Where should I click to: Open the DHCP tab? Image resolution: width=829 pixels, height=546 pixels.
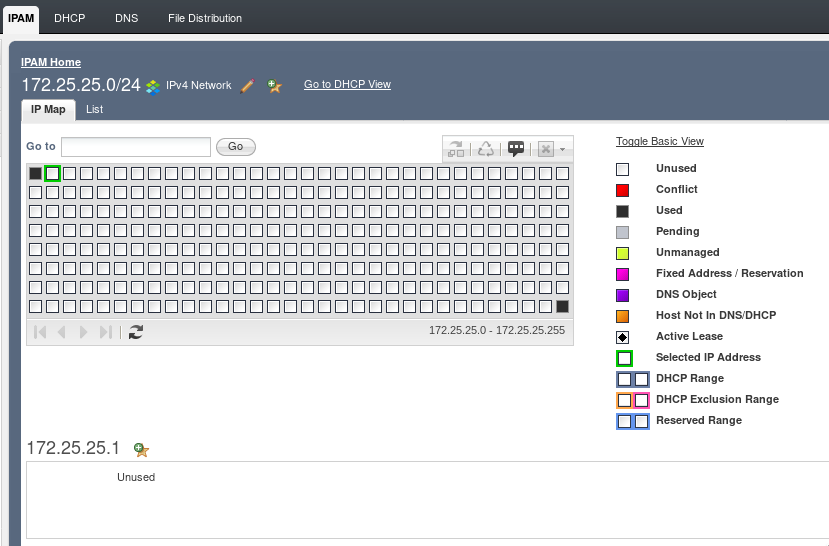click(69, 18)
